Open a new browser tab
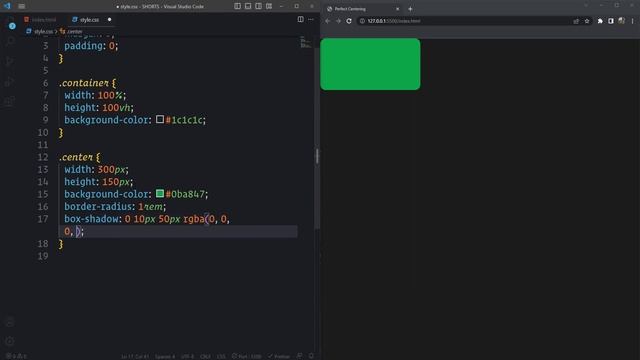 pos(410,9)
